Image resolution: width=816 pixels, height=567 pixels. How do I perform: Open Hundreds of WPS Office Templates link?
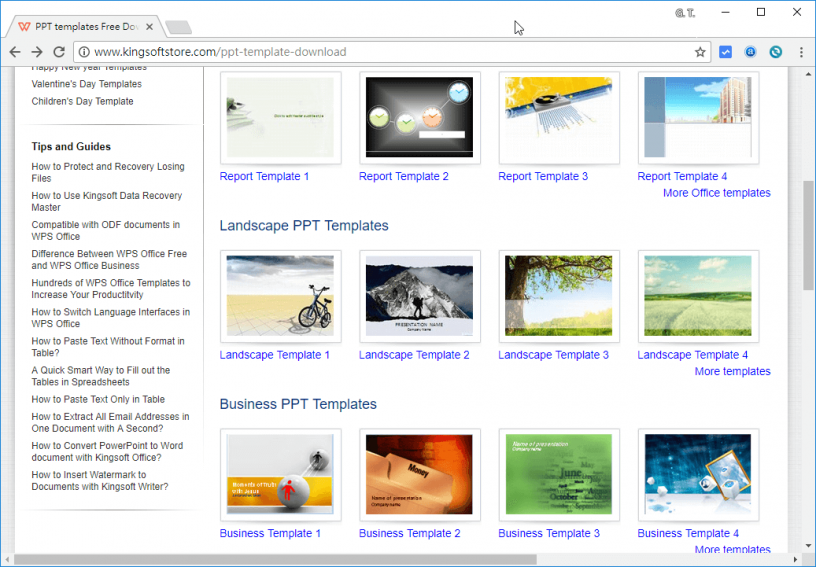(x=111, y=289)
